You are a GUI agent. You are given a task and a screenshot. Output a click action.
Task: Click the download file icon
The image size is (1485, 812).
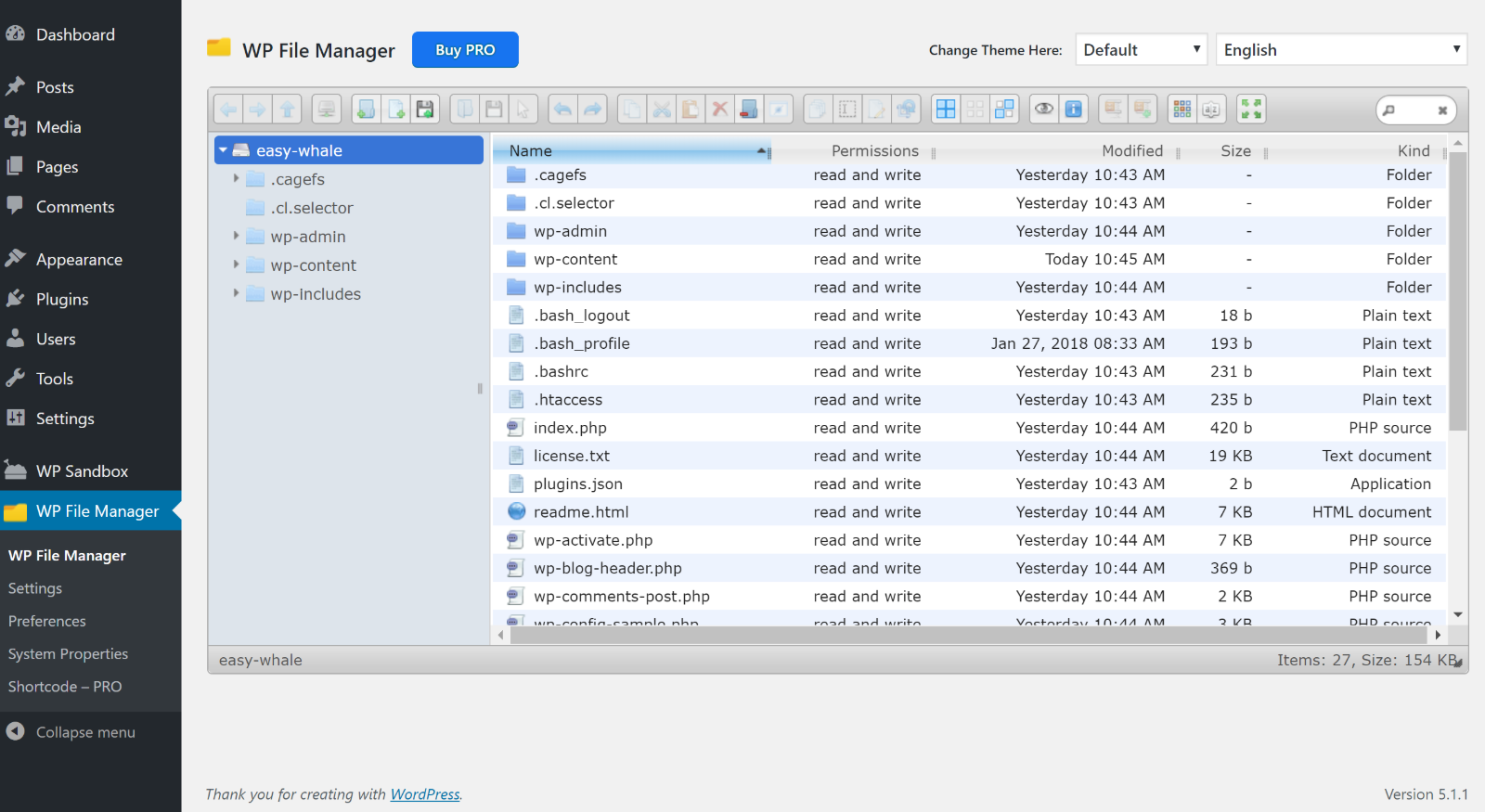pos(495,110)
